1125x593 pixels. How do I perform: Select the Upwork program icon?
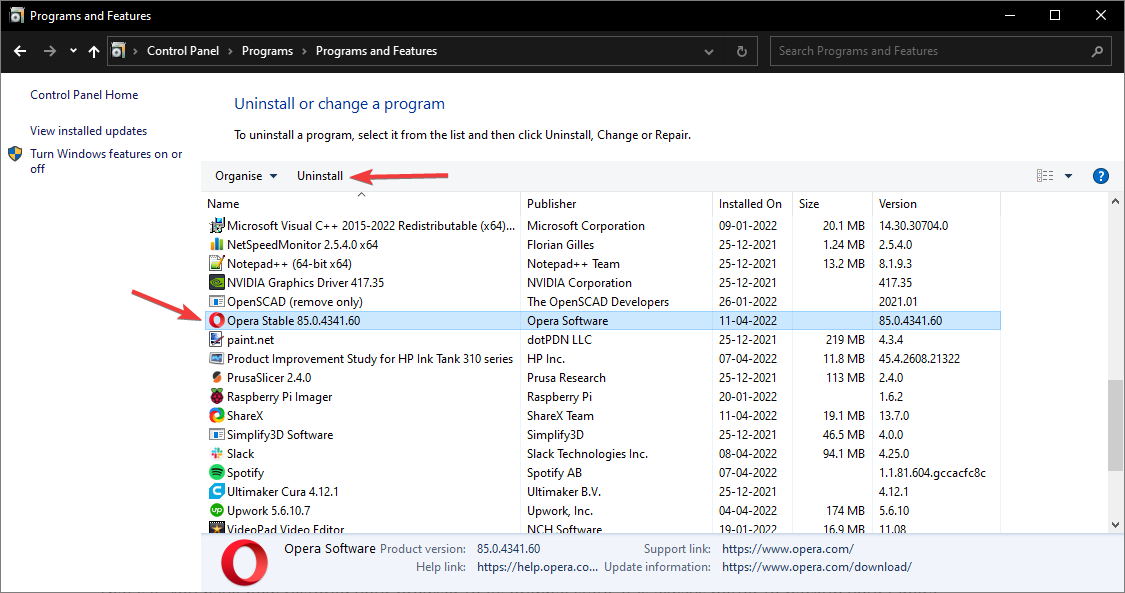tap(217, 511)
